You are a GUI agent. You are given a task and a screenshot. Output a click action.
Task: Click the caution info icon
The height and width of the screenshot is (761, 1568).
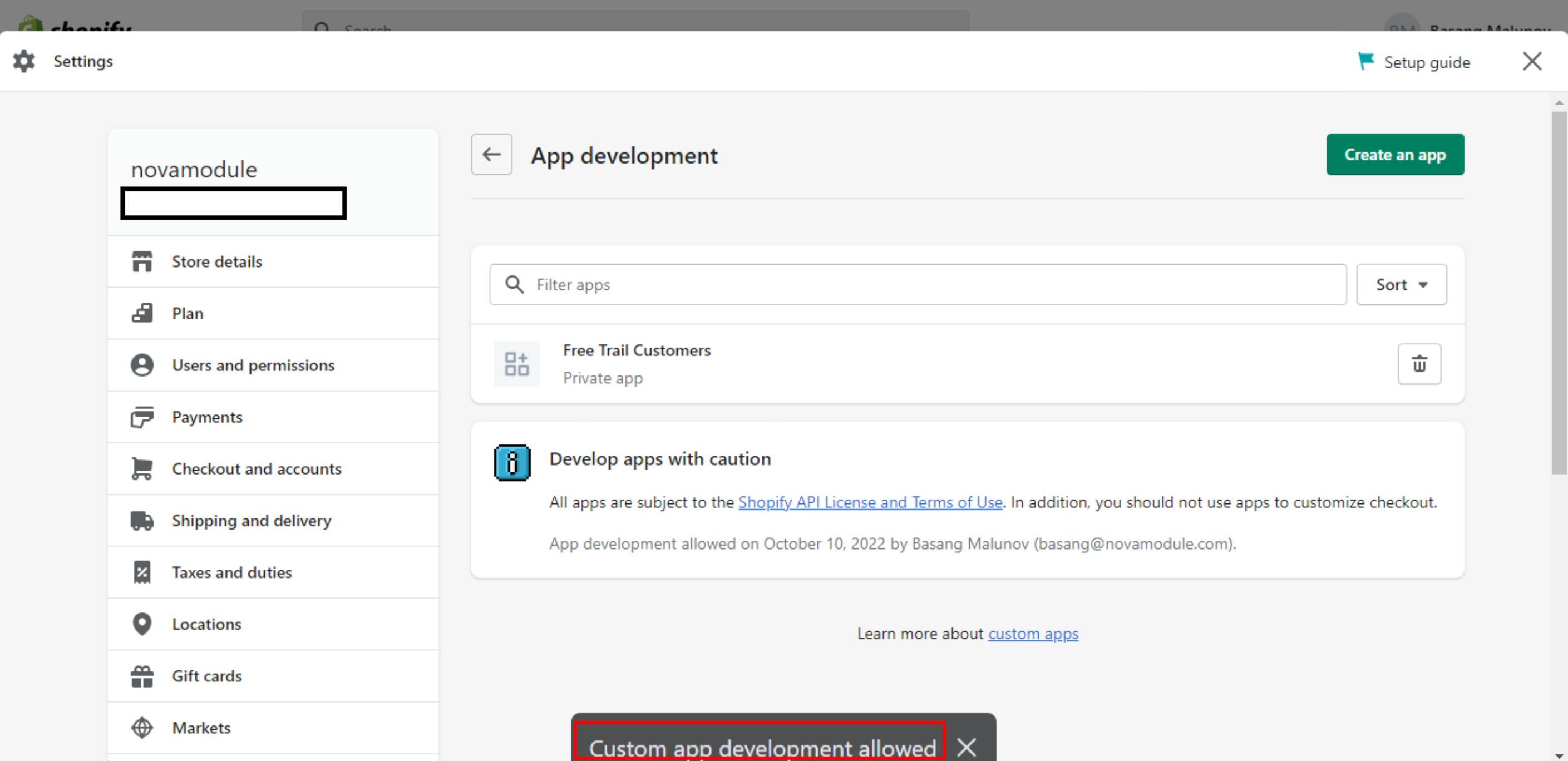pos(512,463)
